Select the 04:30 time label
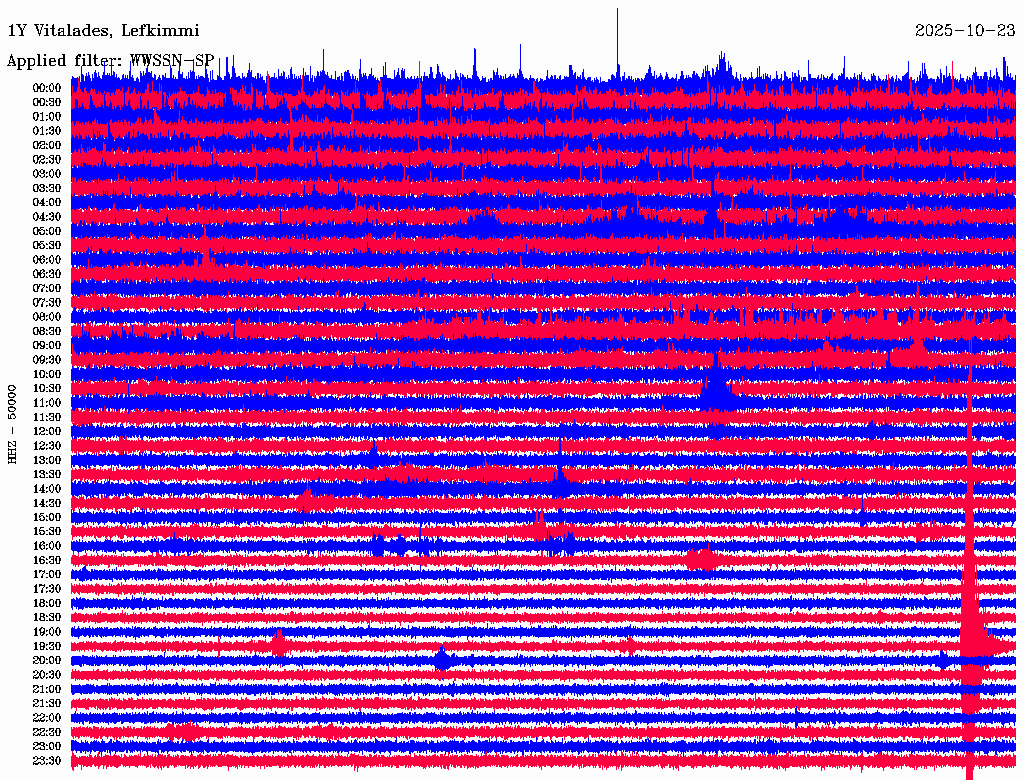The height and width of the screenshot is (780, 1024). point(47,217)
